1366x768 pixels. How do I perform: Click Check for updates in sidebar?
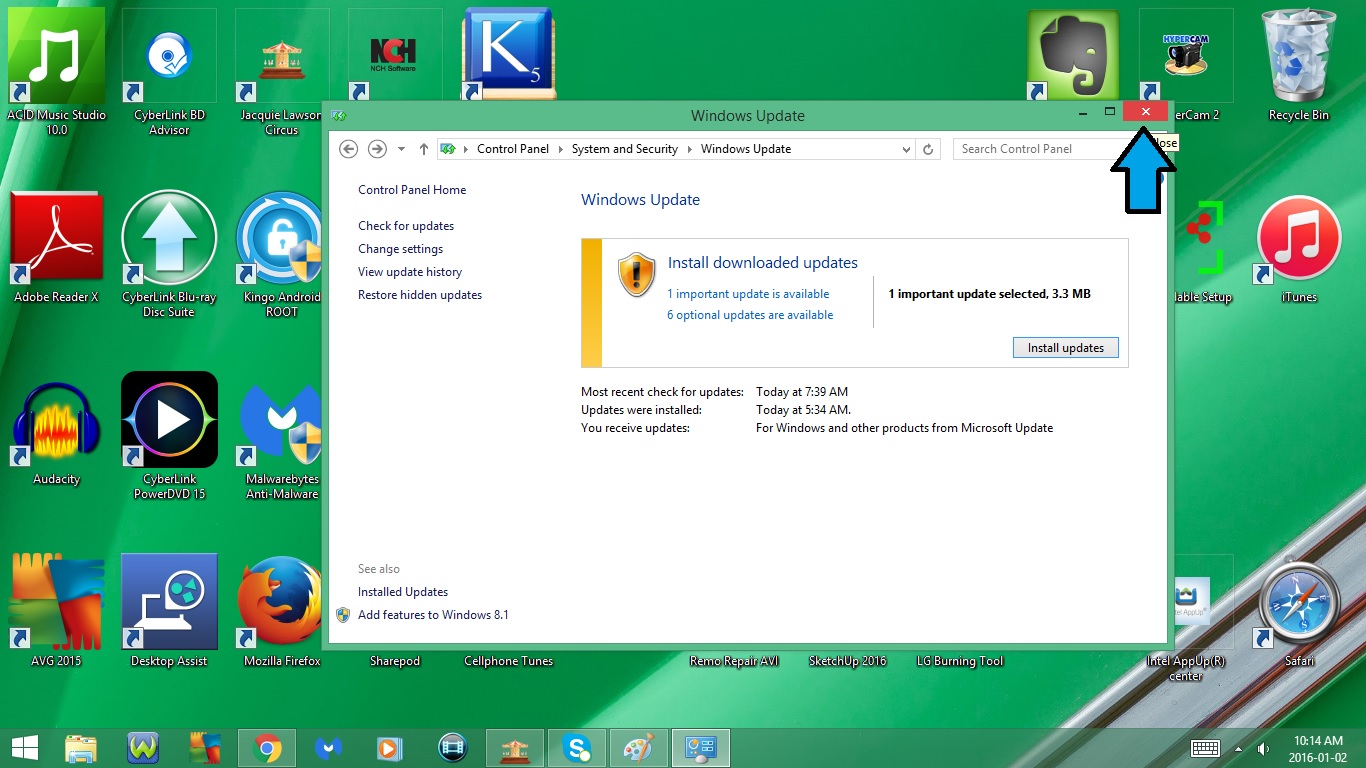pyautogui.click(x=406, y=226)
